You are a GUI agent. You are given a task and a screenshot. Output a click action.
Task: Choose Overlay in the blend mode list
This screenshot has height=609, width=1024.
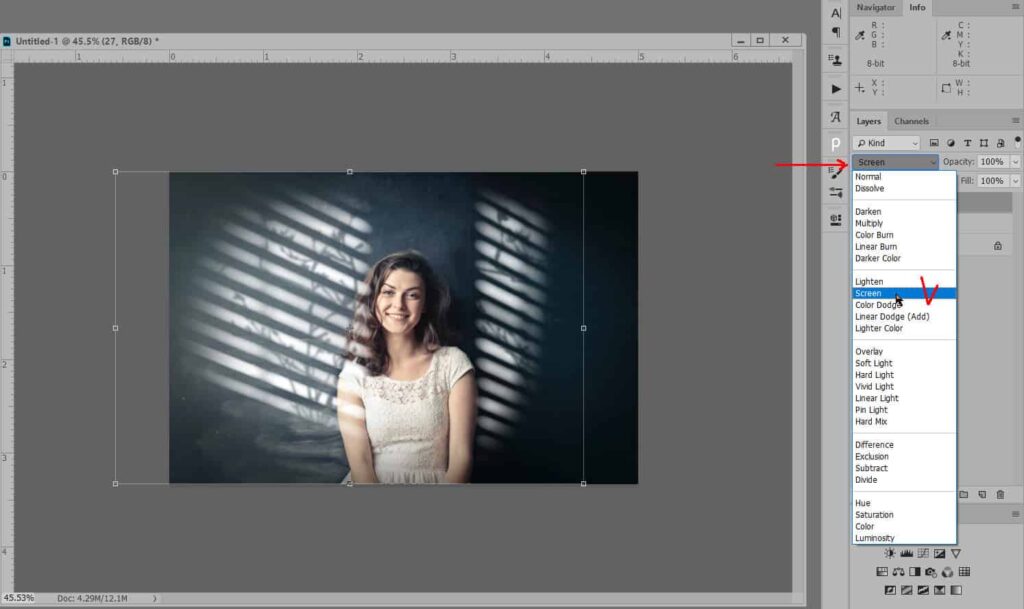(x=868, y=351)
